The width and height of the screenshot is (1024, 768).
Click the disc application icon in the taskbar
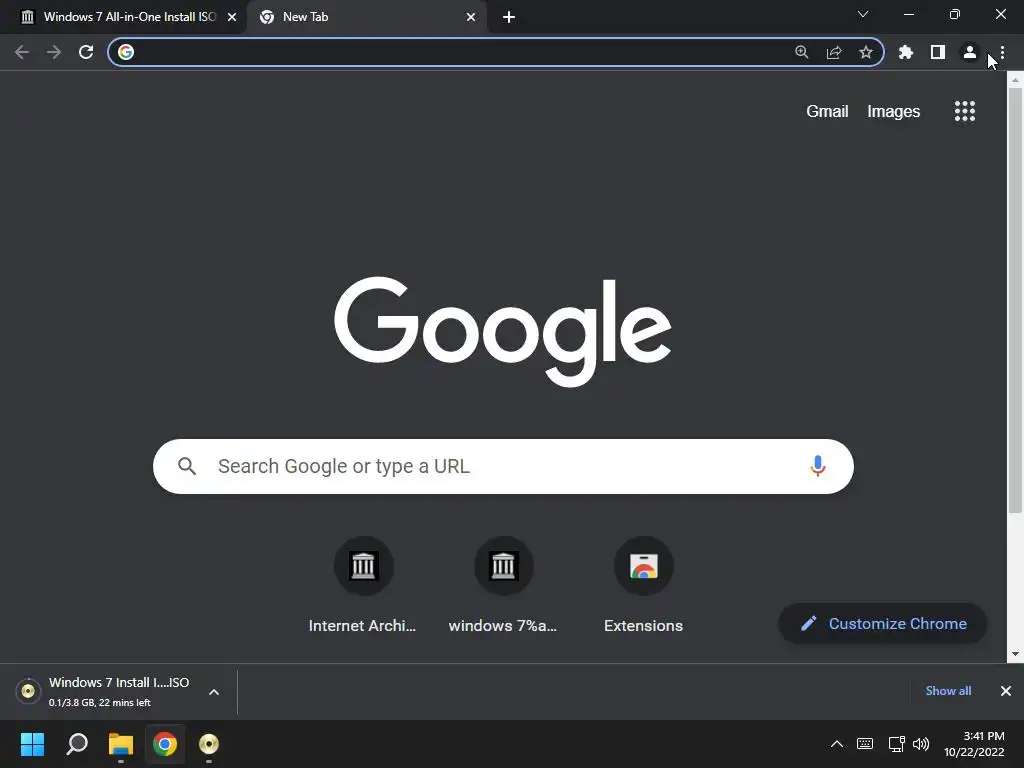point(208,744)
